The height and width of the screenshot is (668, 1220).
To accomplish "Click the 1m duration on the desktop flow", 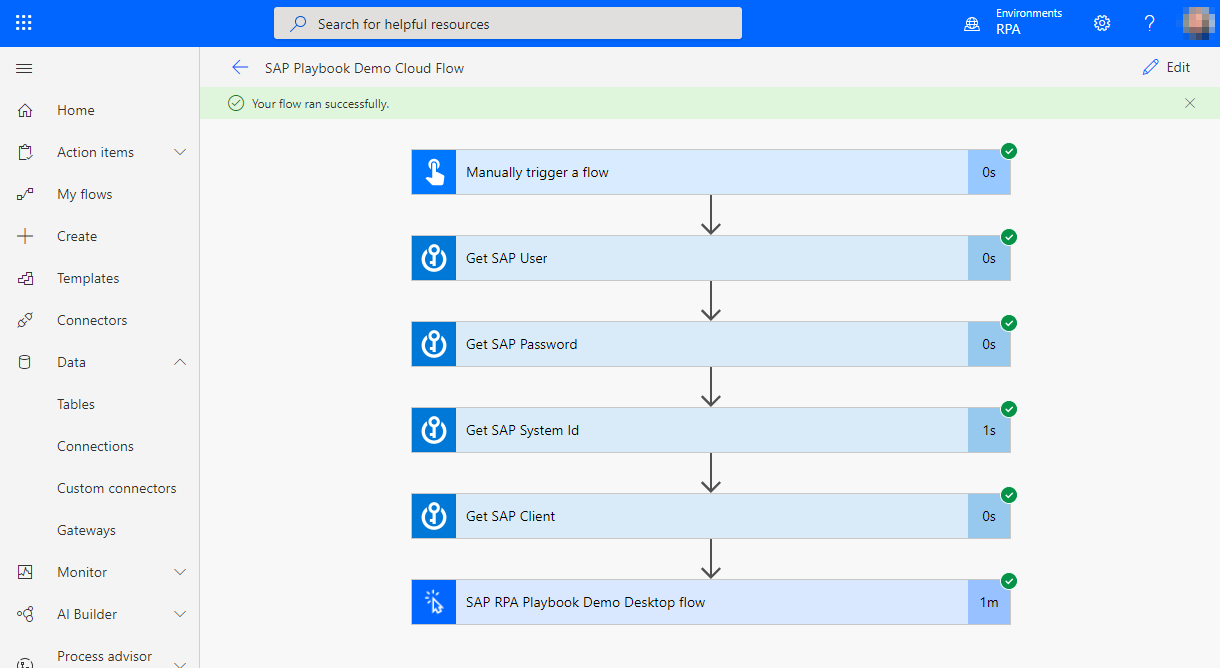I will click(x=989, y=602).
